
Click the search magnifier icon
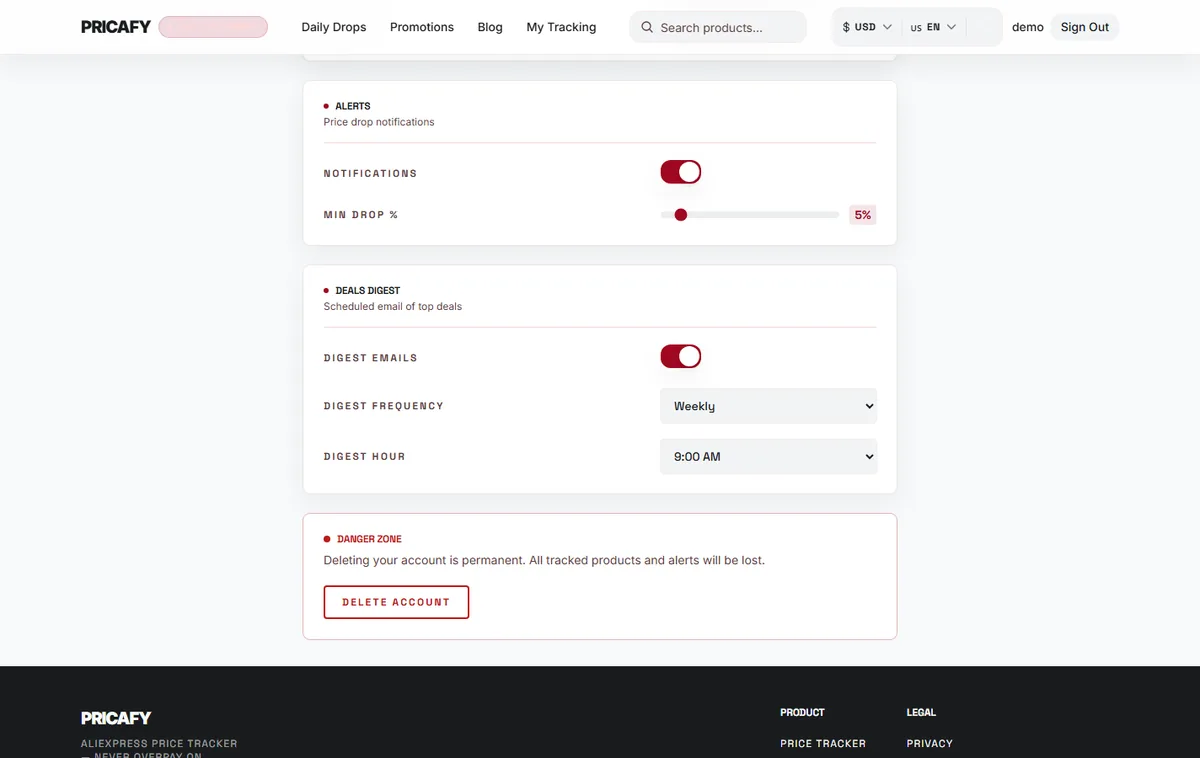click(647, 27)
